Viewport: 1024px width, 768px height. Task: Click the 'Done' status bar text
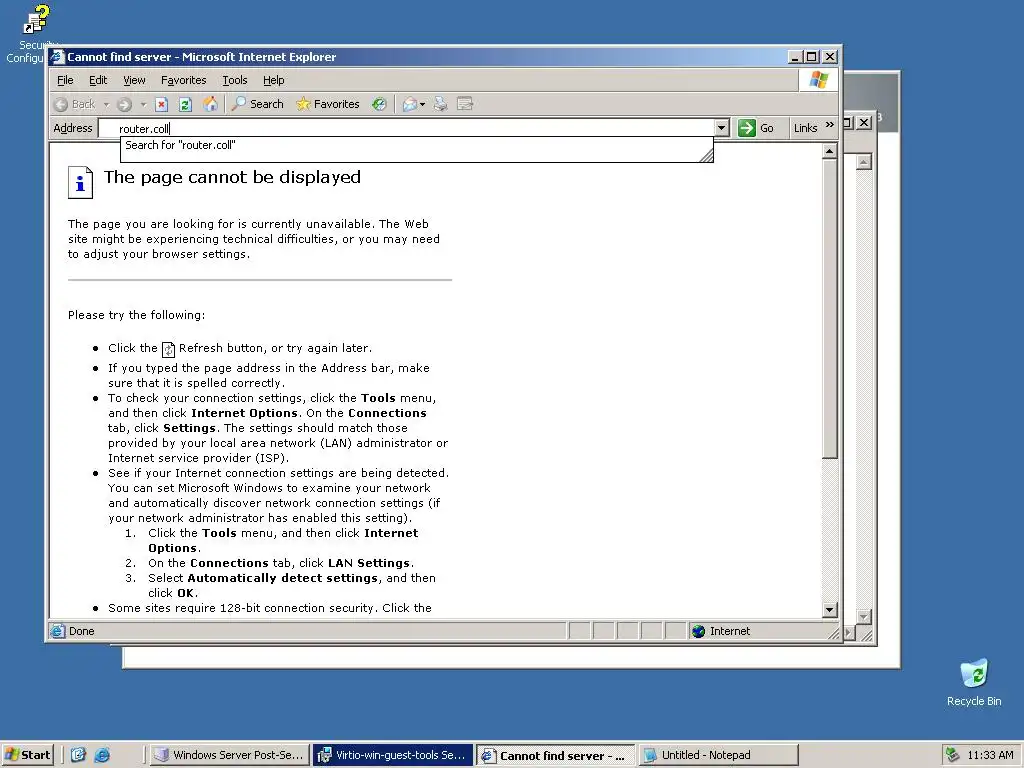point(82,631)
